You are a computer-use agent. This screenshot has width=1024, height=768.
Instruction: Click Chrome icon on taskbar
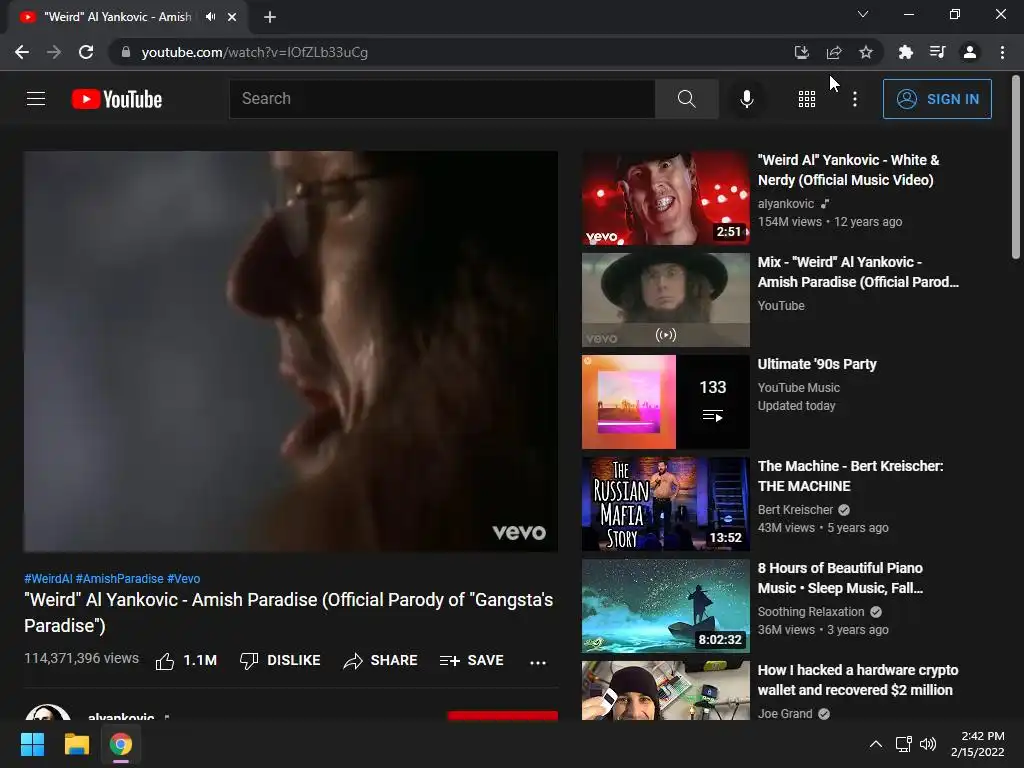(121, 744)
